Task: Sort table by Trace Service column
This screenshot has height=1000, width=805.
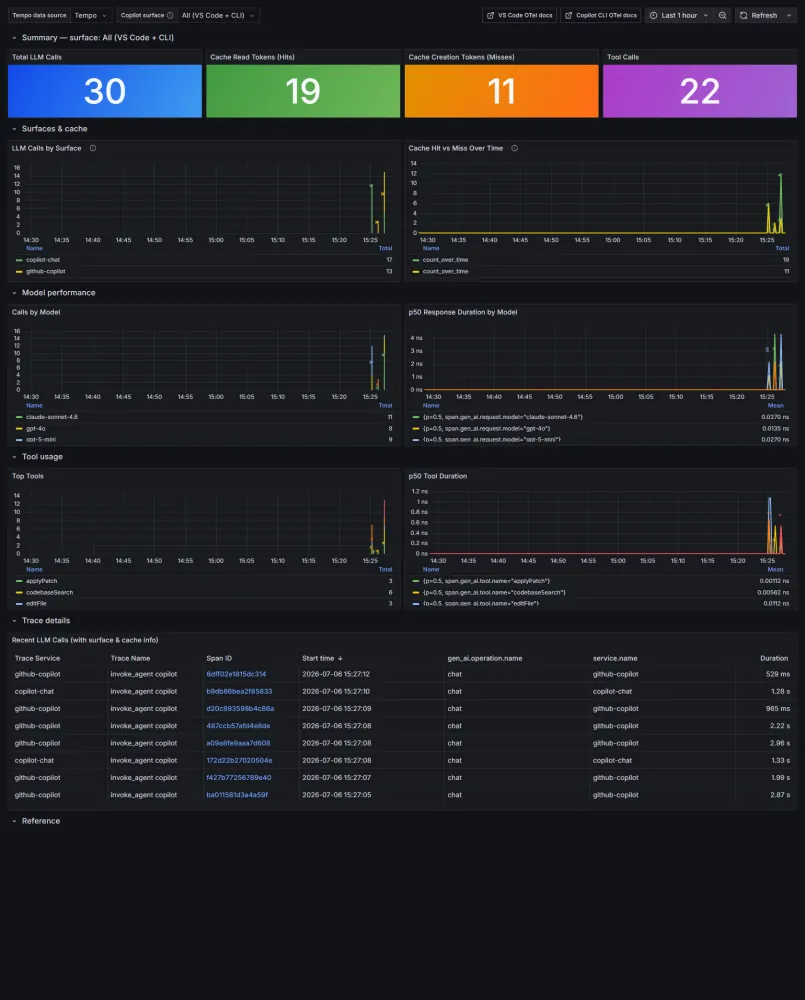Action: click(37, 658)
